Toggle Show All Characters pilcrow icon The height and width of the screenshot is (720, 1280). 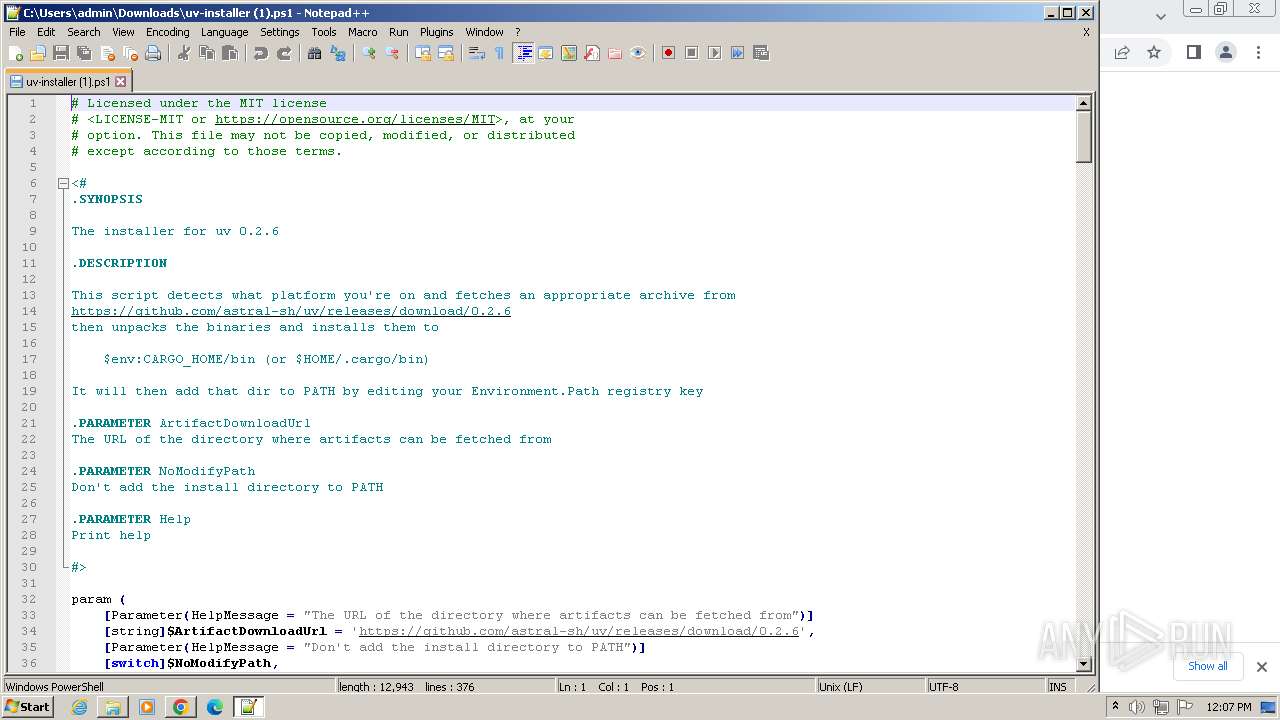pos(500,53)
